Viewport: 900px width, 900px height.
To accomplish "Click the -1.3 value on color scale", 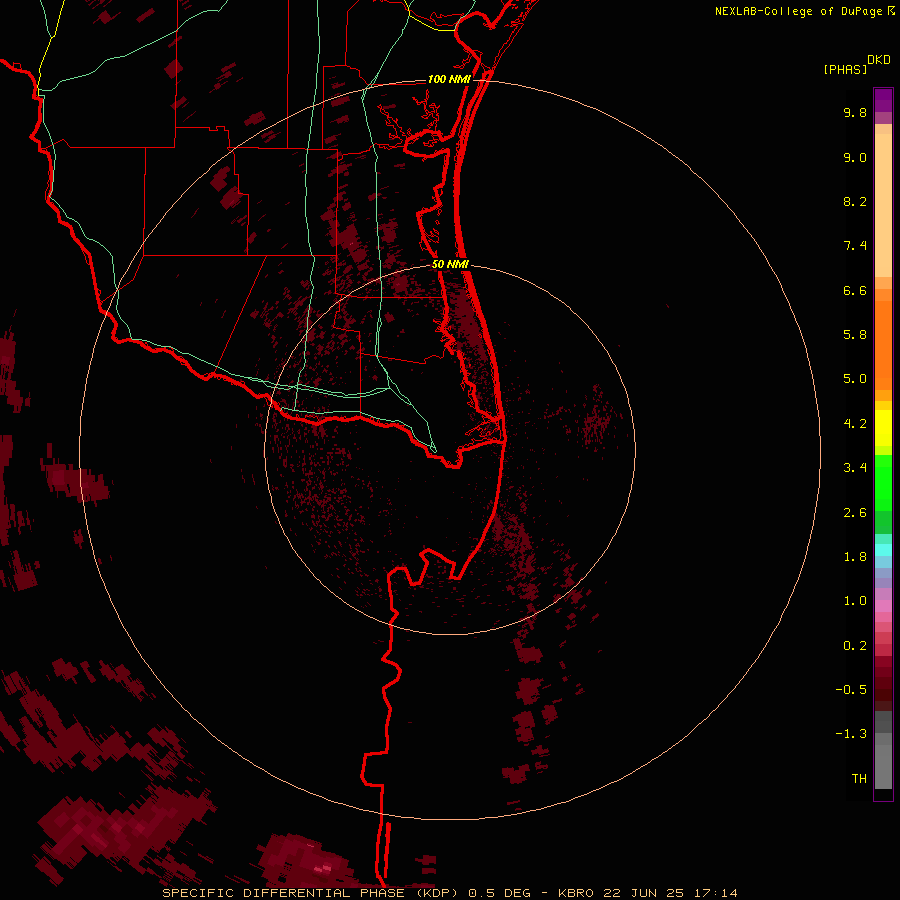I will 851,734.
